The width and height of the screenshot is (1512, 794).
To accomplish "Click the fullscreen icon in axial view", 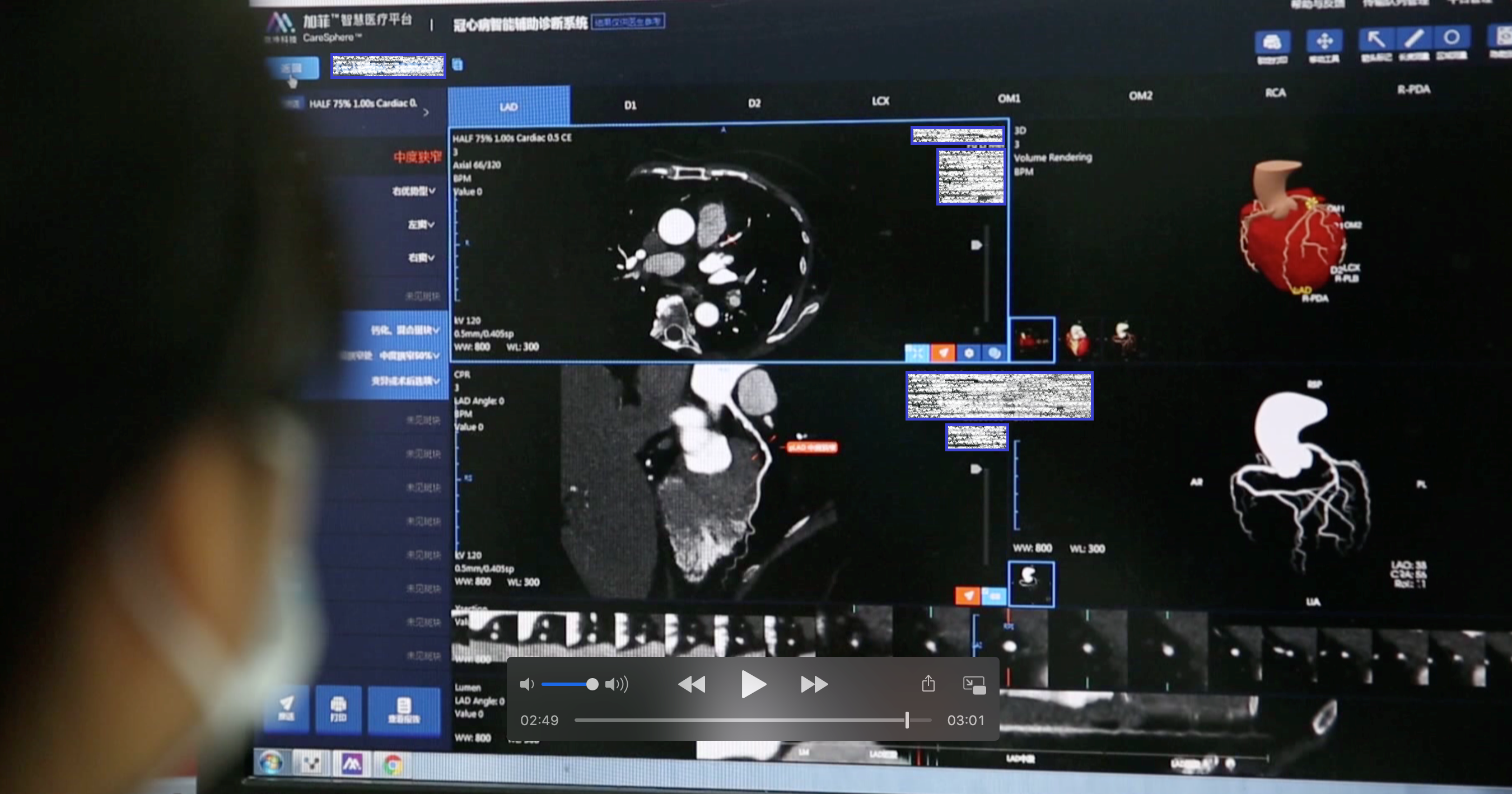I will tap(917, 353).
